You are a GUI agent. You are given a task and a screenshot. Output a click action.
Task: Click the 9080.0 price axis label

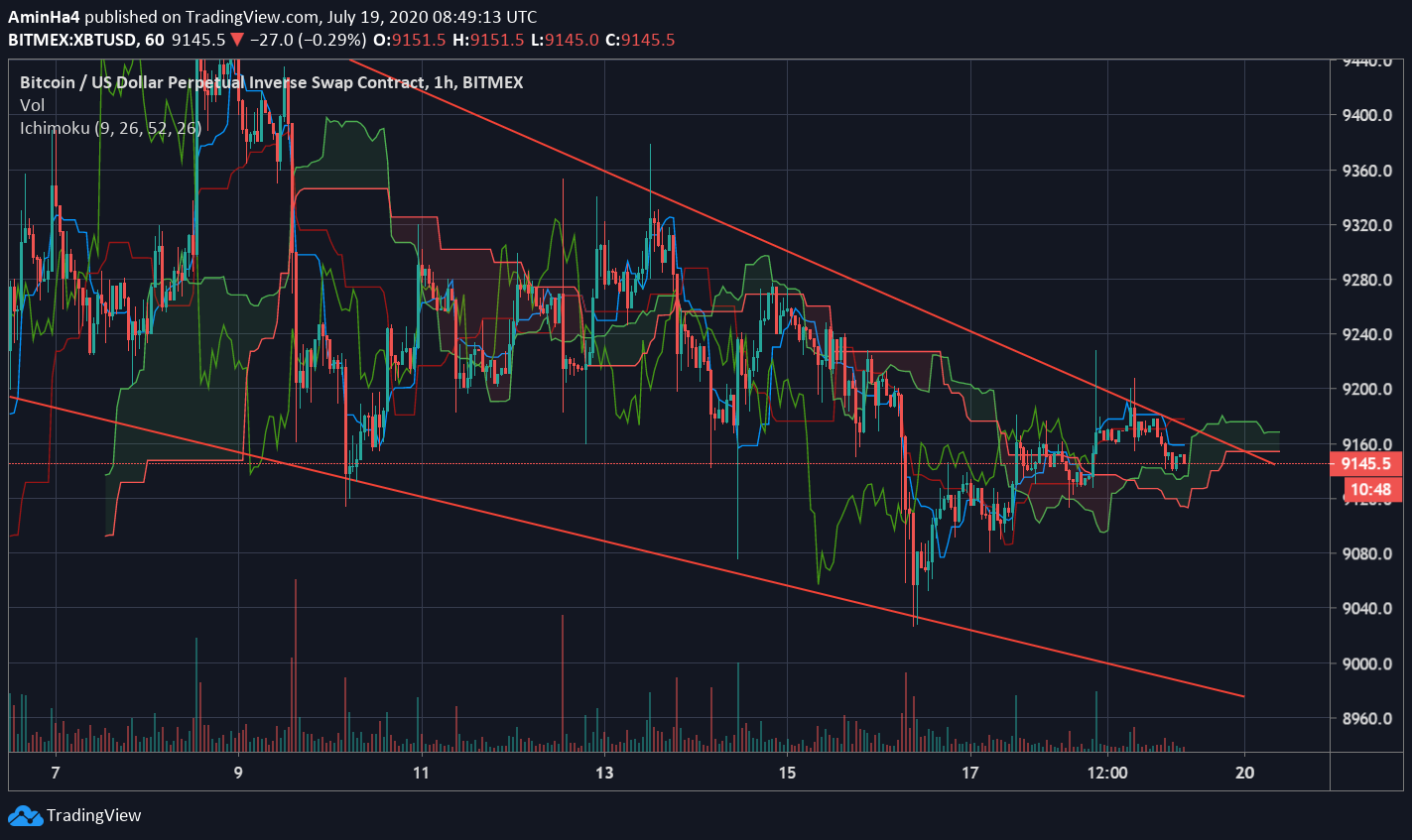[x=1365, y=553]
